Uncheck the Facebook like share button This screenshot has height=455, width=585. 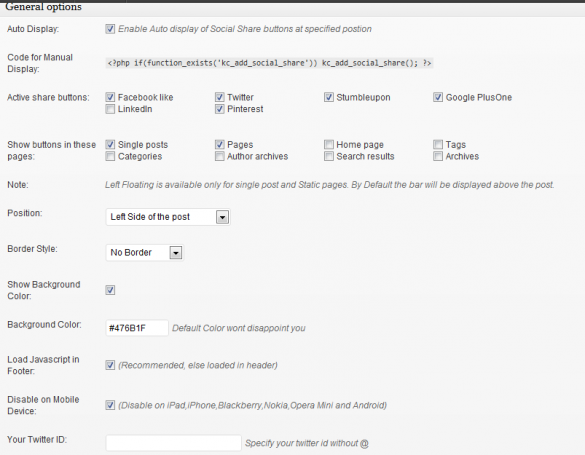pyautogui.click(x=110, y=97)
